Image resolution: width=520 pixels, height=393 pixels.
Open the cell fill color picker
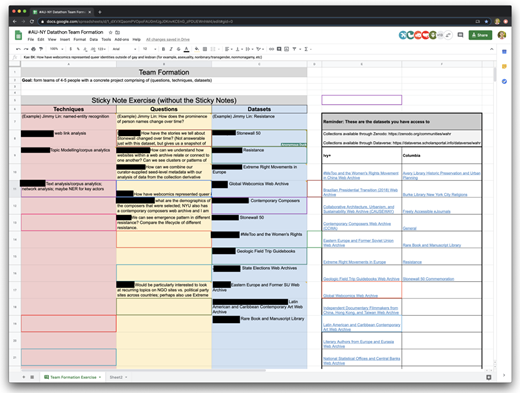pos(197,49)
